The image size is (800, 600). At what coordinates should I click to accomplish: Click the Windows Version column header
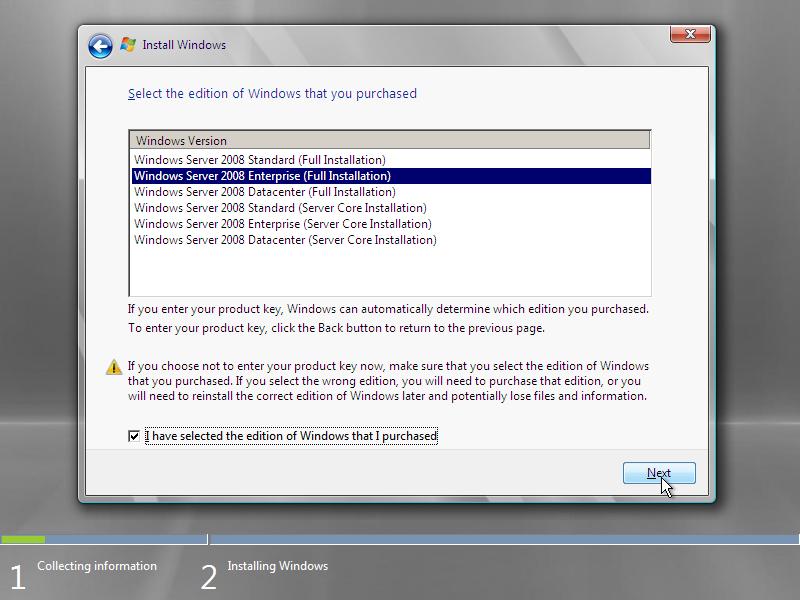pos(390,140)
